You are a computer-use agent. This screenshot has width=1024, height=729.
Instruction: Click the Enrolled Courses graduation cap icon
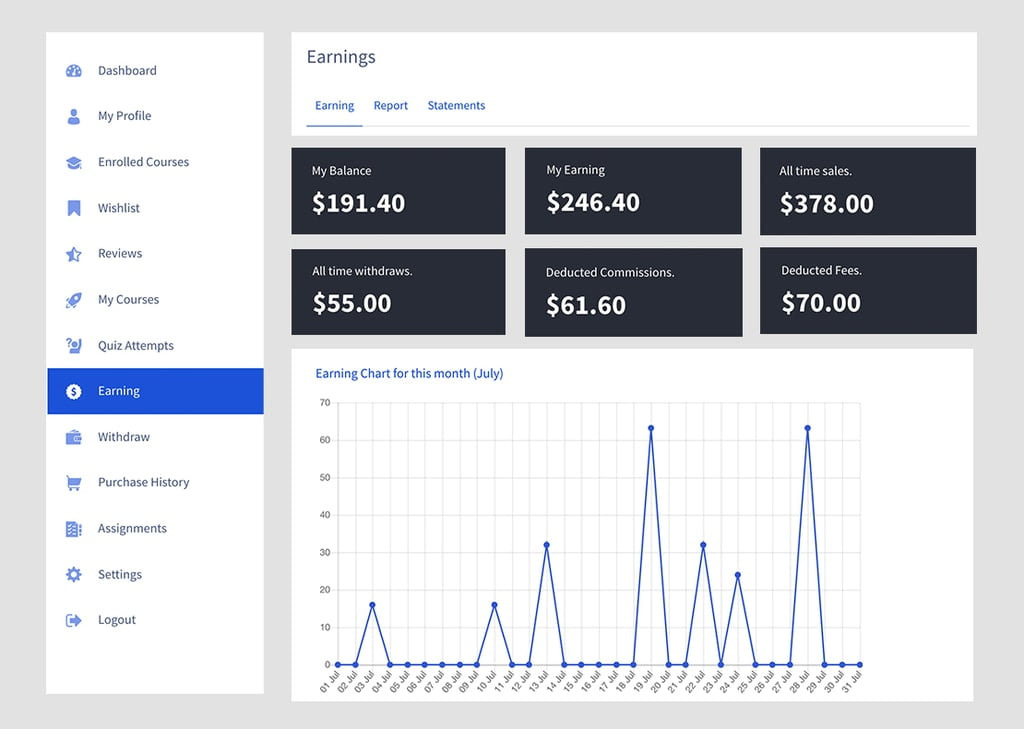coord(73,162)
